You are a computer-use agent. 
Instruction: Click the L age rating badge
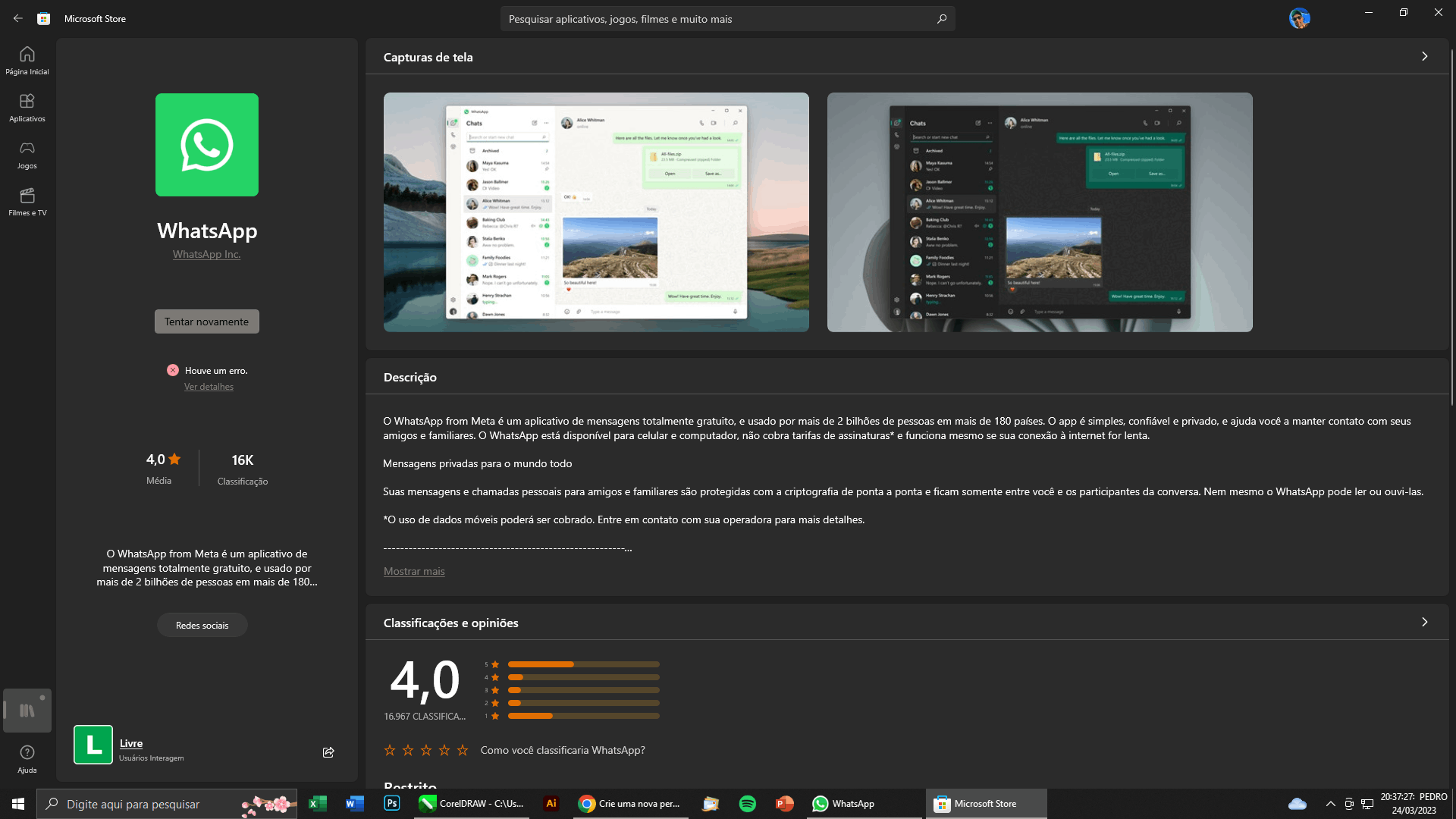tap(93, 745)
